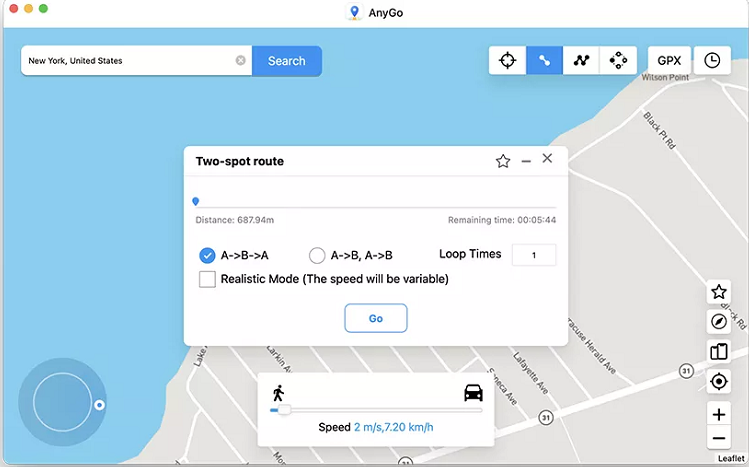The width and height of the screenshot is (749, 467).
Task: Click the walking speed icon
Action: (278, 393)
